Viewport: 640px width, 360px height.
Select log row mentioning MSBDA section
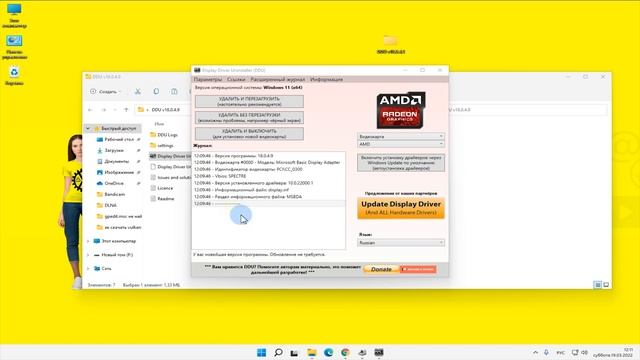click(x=269, y=197)
